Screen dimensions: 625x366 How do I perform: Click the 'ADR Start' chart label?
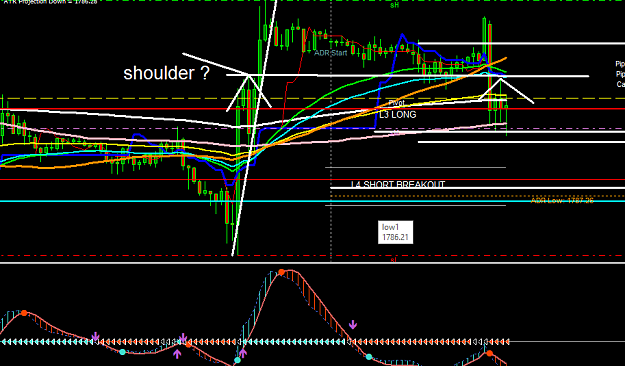(330, 53)
